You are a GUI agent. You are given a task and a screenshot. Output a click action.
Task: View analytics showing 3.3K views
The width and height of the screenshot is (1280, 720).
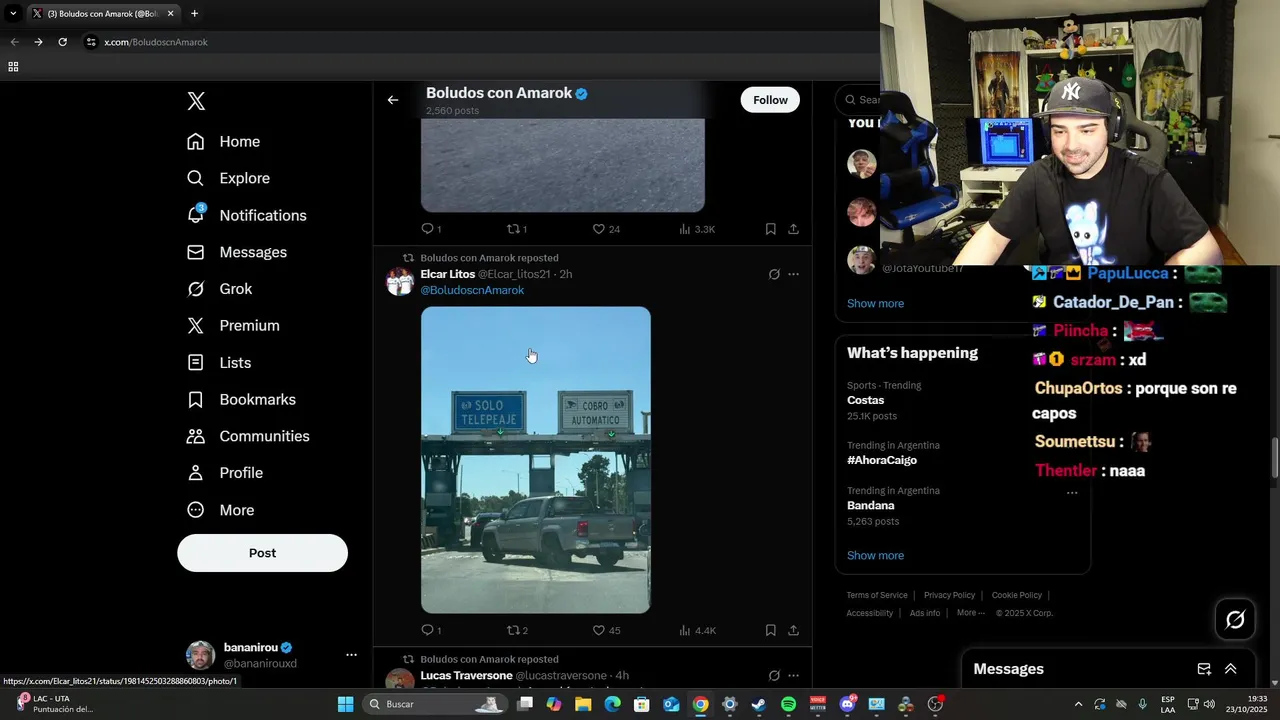click(x=697, y=229)
